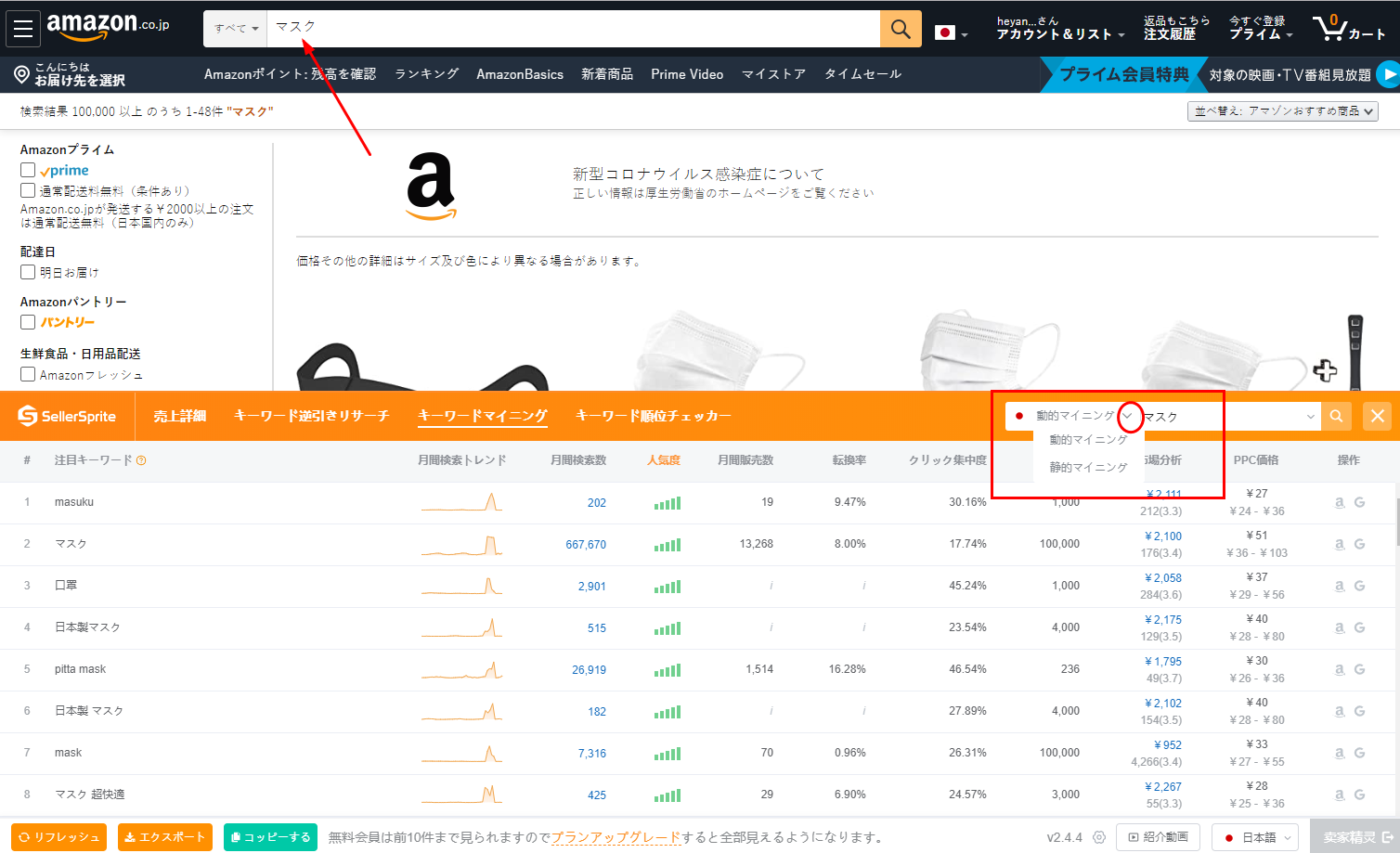Image resolution: width=1400 pixels, height=853 pixels.
Task: Open タイムセール in Amazon nav
Action: [862, 74]
